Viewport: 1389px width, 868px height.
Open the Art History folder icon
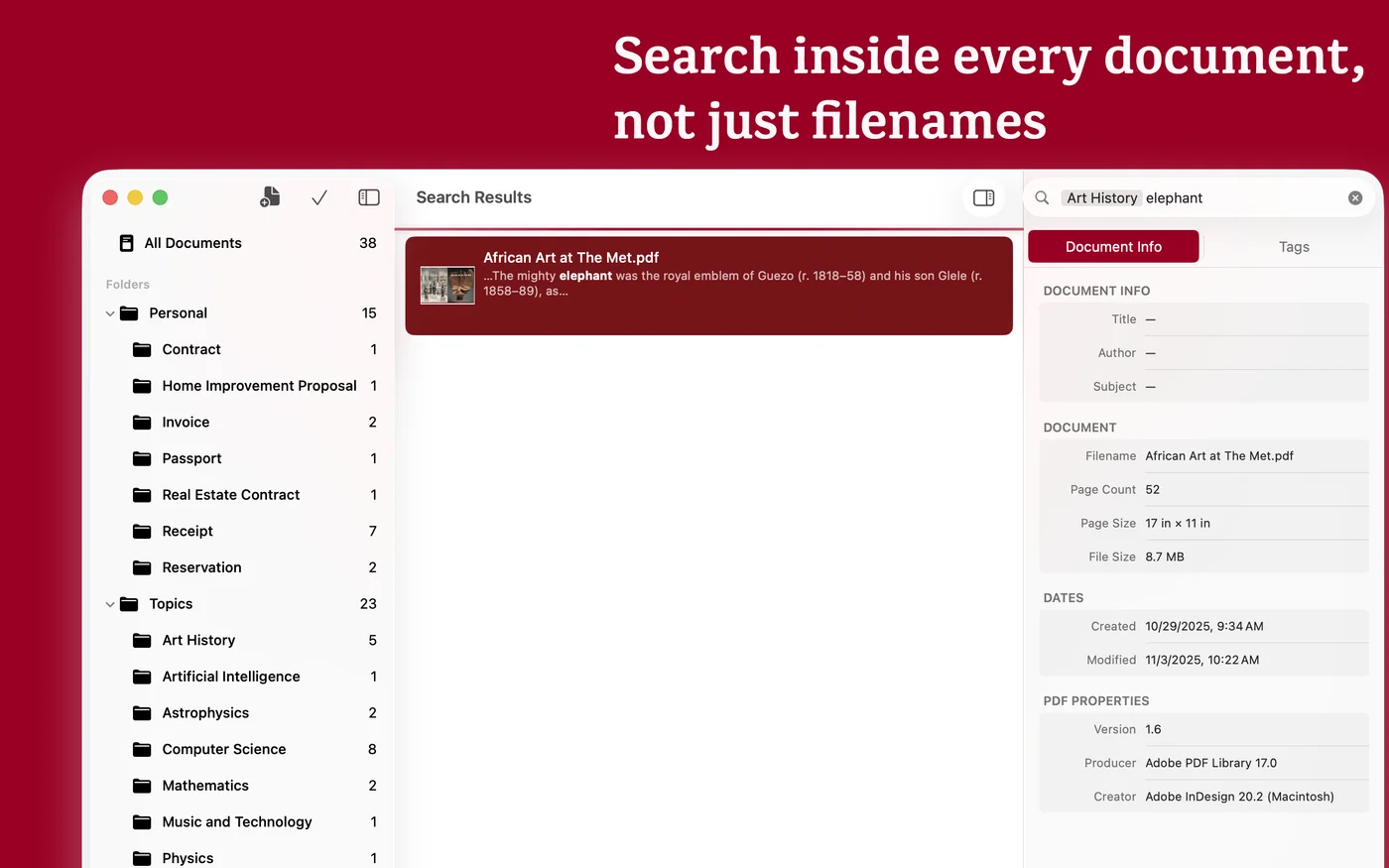(142, 640)
